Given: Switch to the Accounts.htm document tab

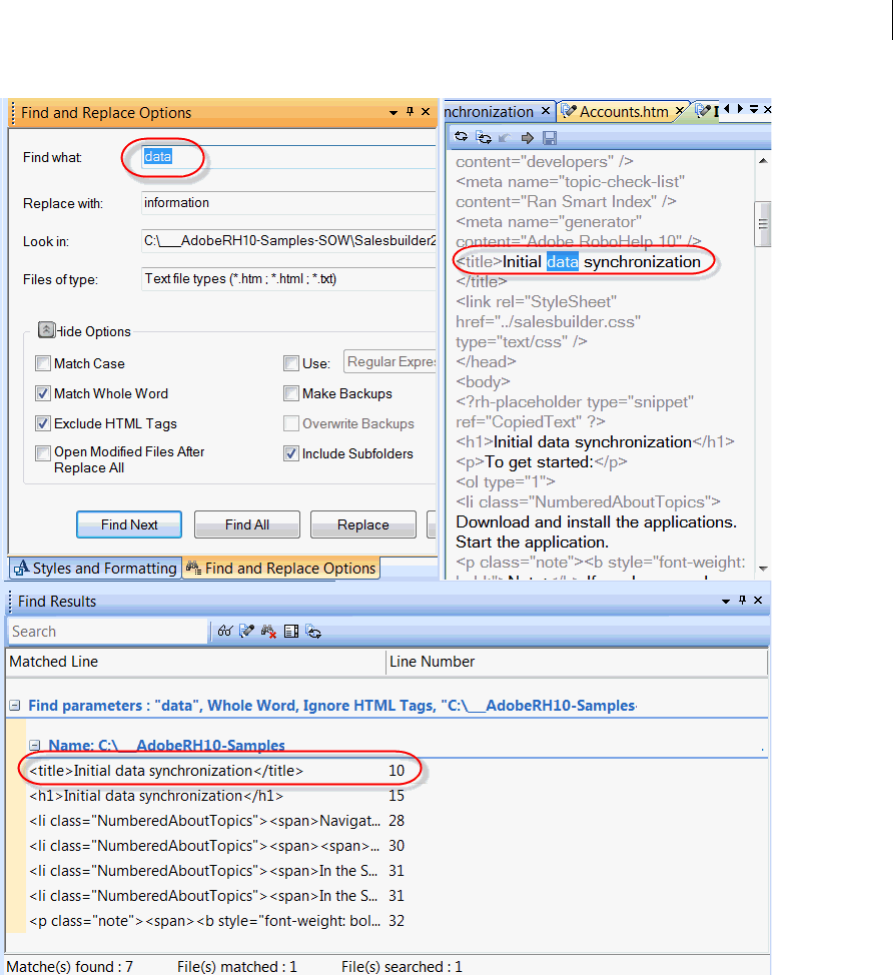Looking at the screenshot, I should [x=623, y=111].
